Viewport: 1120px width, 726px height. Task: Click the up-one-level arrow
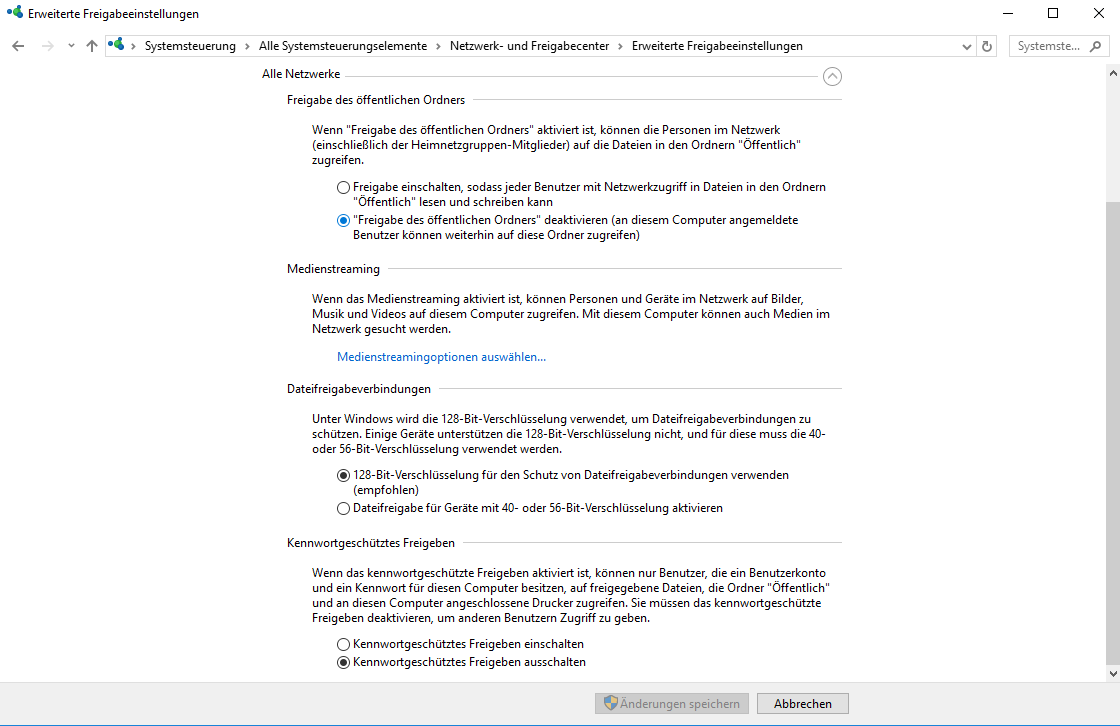click(x=92, y=46)
